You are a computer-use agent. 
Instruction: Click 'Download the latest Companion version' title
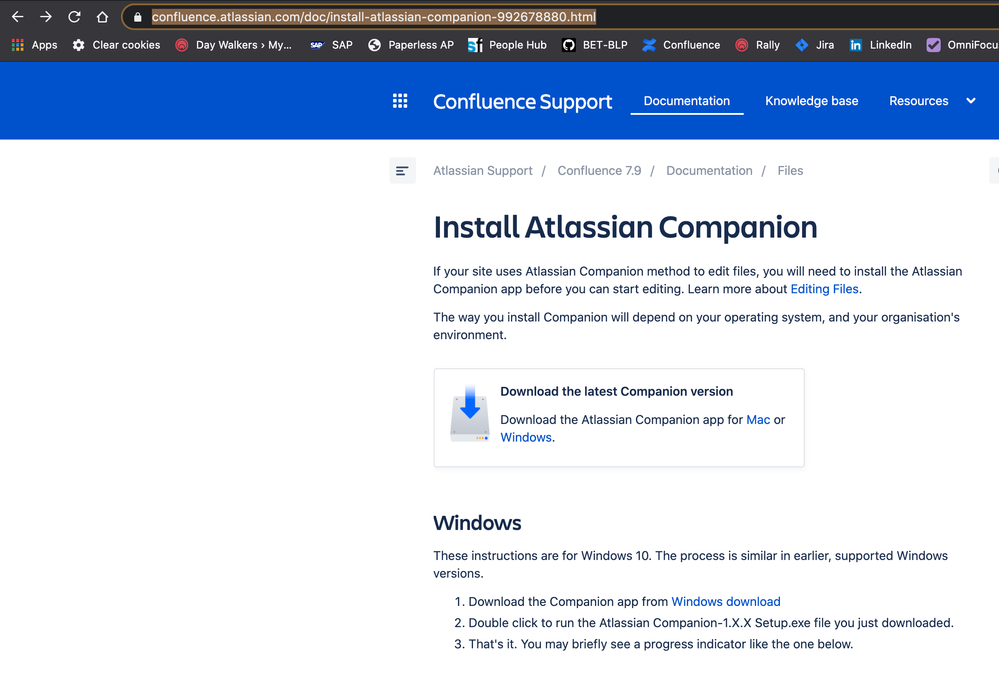(617, 392)
